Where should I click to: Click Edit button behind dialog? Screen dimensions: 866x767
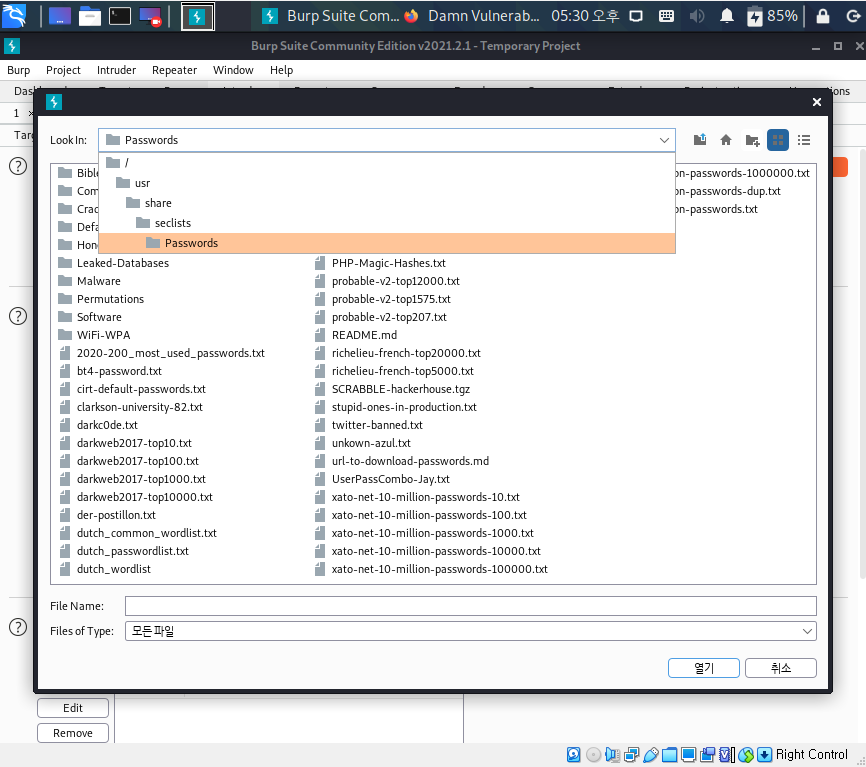tap(73, 708)
